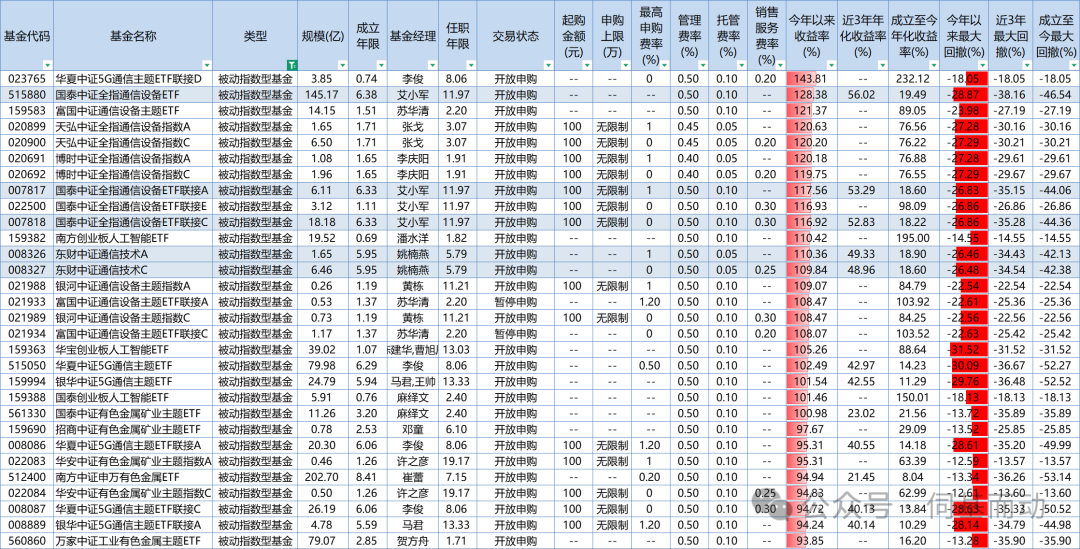Open the active green filter on 类型 column
The width and height of the screenshot is (1080, 549).
(291, 65)
